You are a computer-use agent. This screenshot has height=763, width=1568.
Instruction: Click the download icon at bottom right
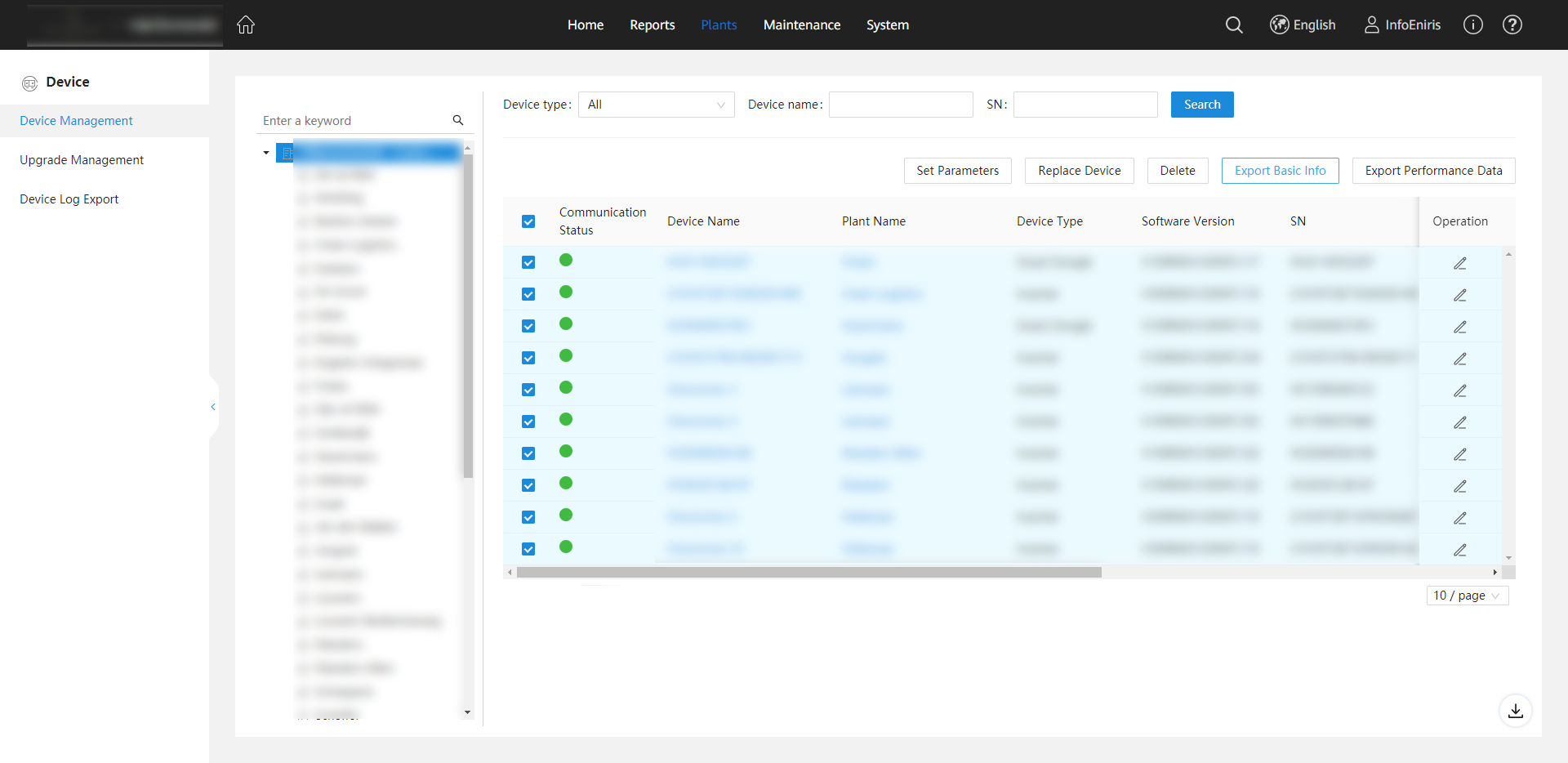point(1516,711)
